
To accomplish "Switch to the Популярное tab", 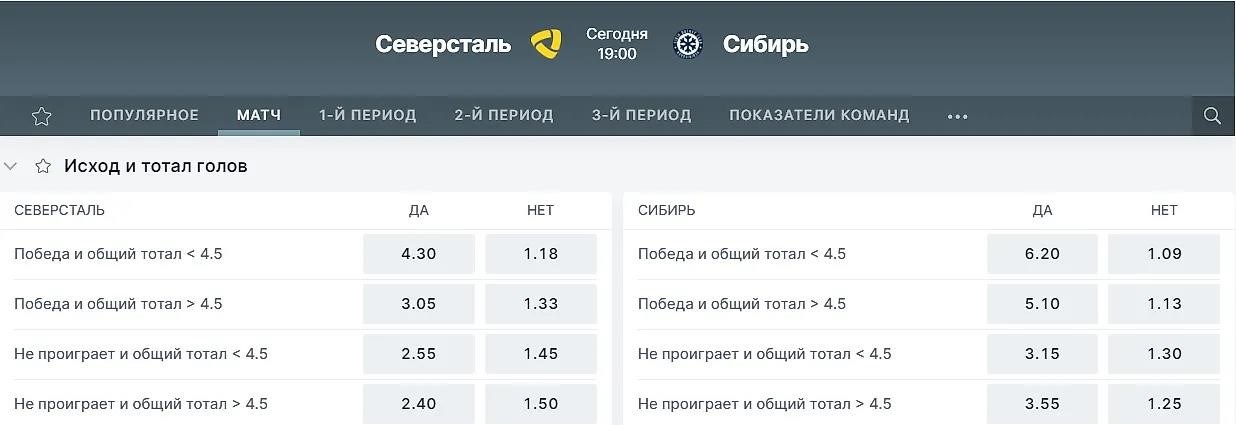I will click(x=145, y=115).
